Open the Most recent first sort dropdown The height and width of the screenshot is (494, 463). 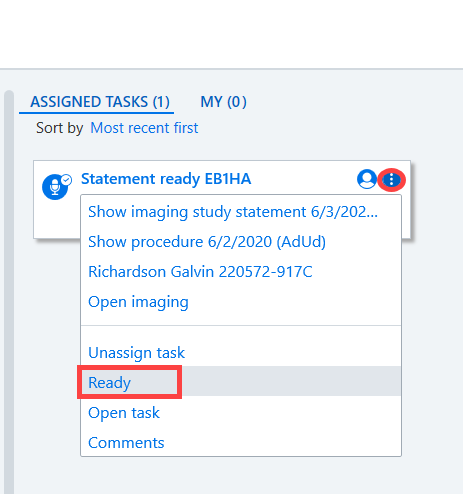pyautogui.click(x=144, y=128)
